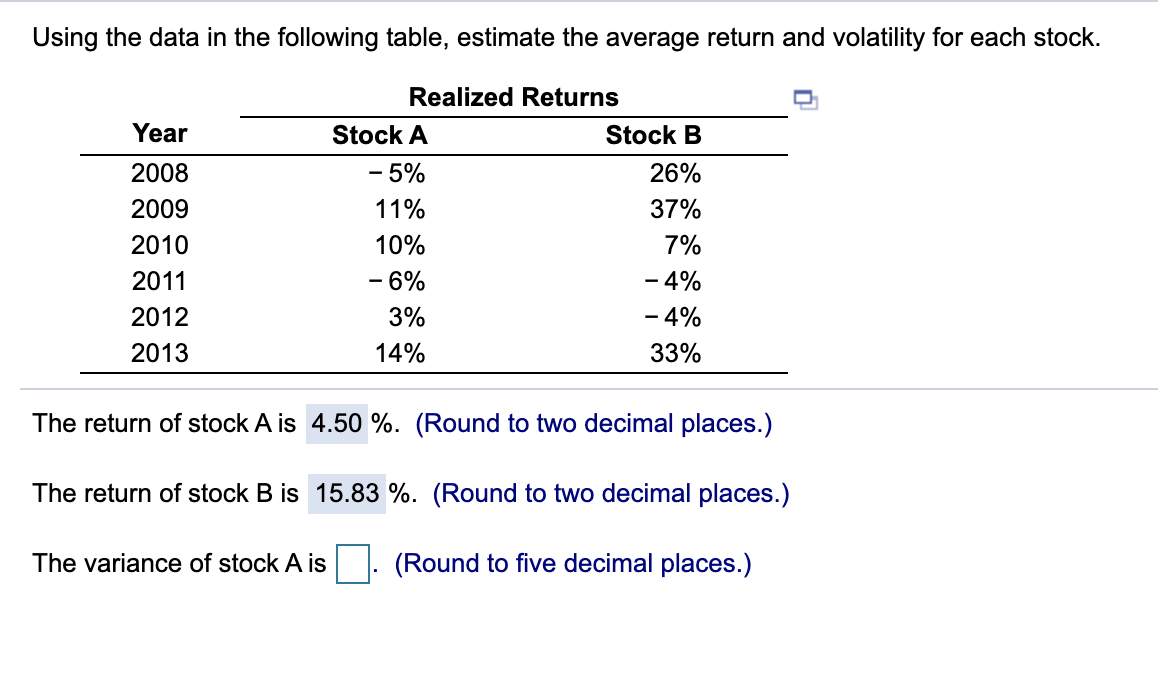Image resolution: width=1158 pixels, height=676 pixels.
Task: Click the Realized Returns table heading
Action: click(514, 97)
